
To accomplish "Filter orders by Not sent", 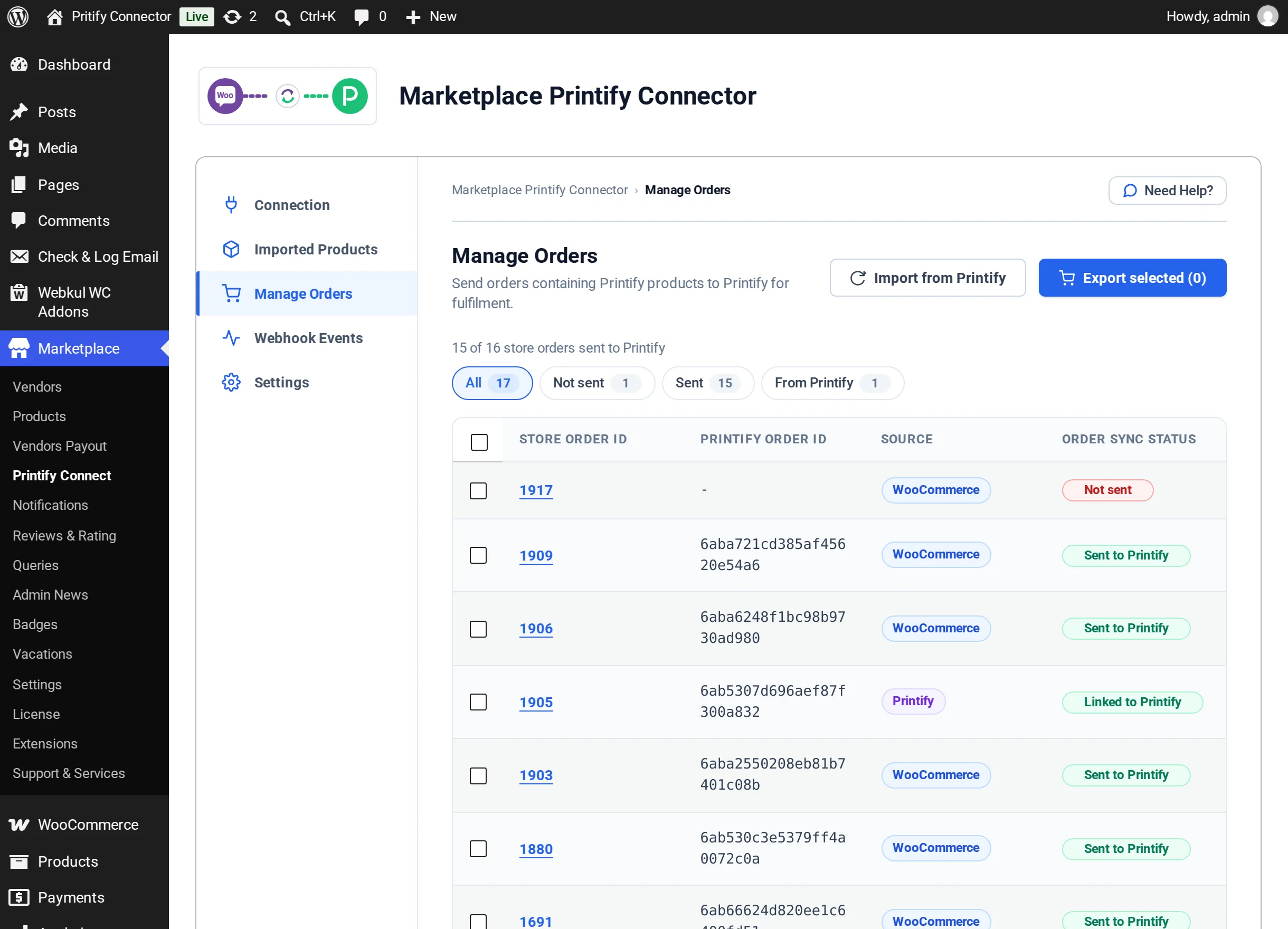I will 597,383.
